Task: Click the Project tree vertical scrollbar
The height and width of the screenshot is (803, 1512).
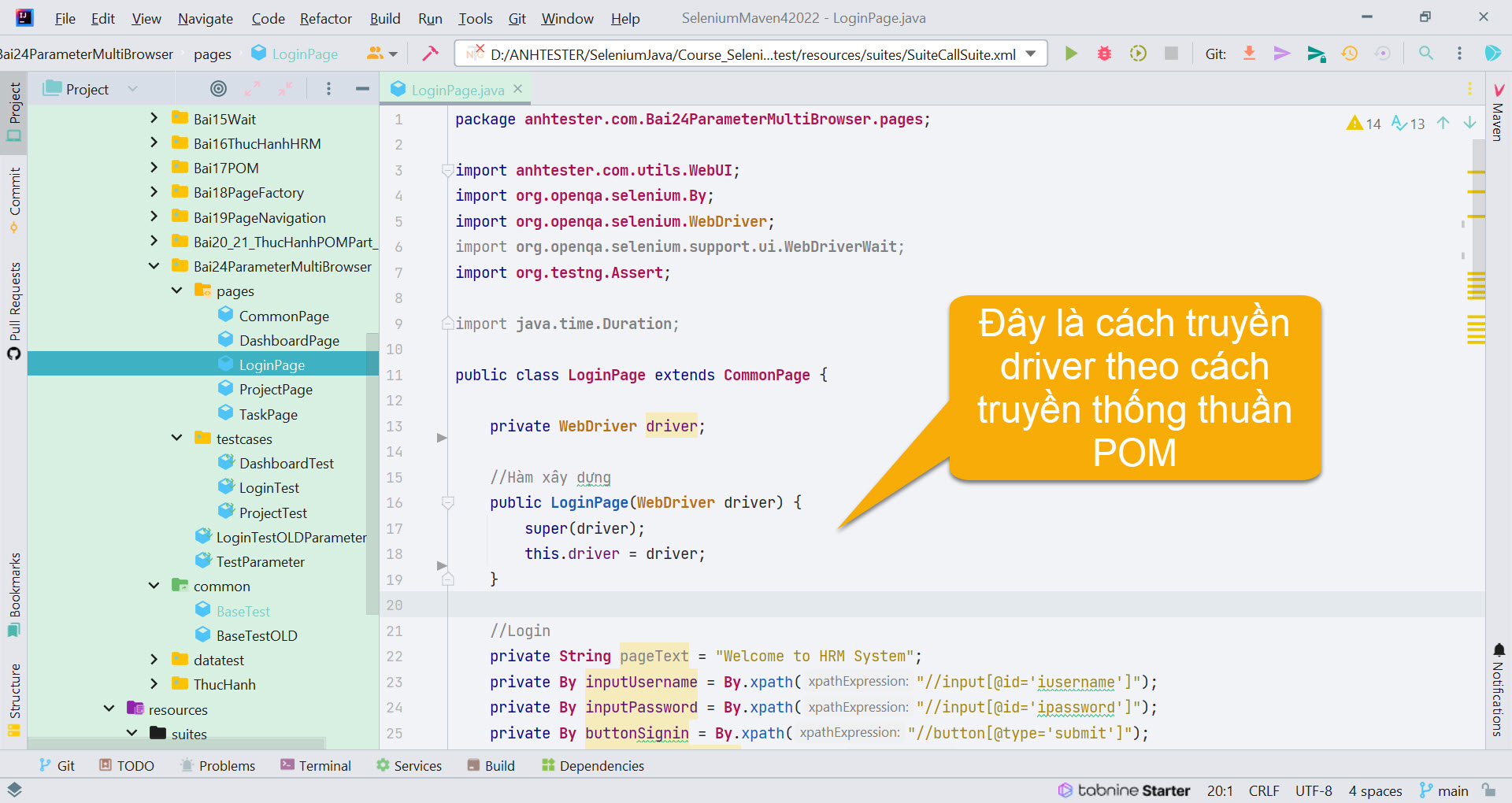Action: tap(372, 472)
